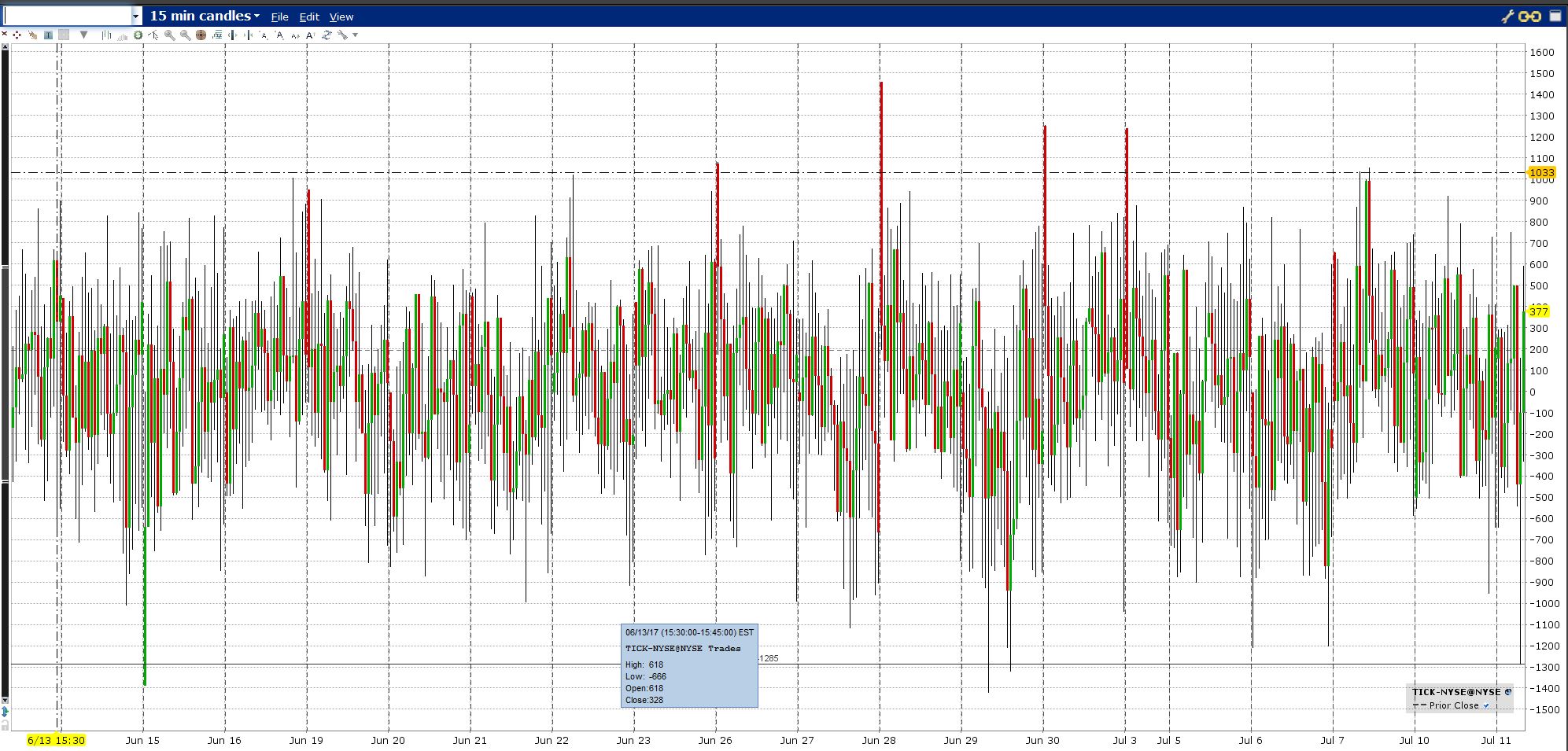The width and height of the screenshot is (1568, 751).
Task: Click the refresh arrows icon
Action: pos(327,35)
